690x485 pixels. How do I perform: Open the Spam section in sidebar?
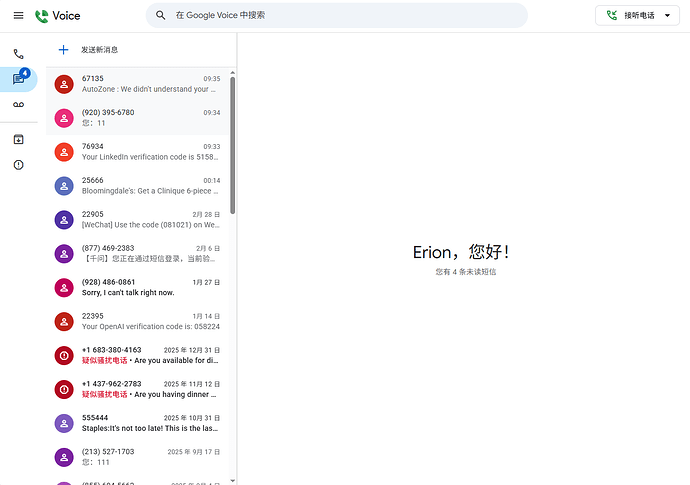pyautogui.click(x=18, y=165)
